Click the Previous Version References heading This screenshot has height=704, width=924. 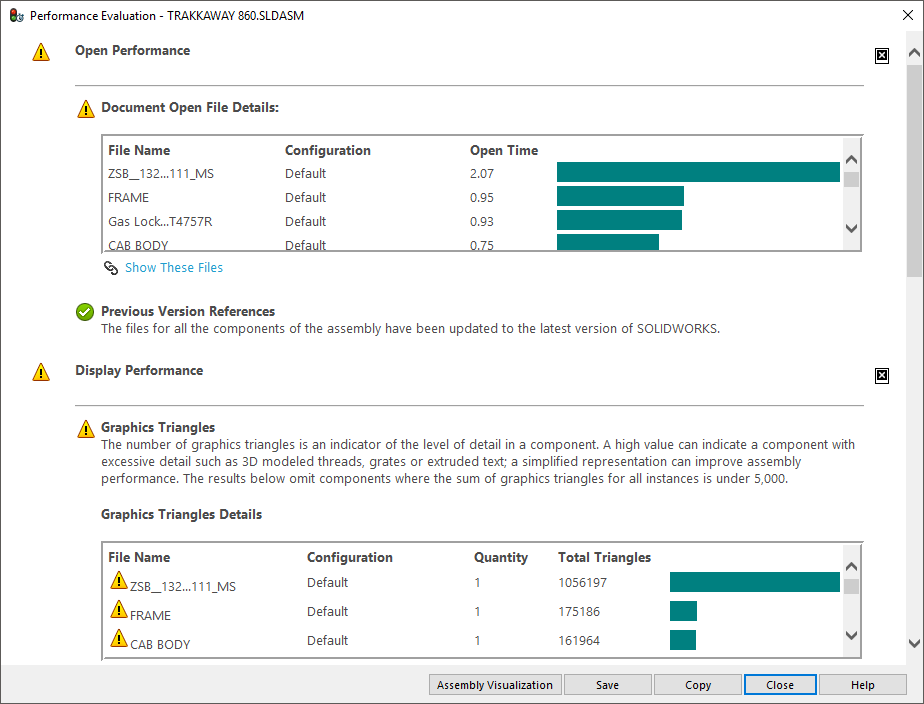(188, 311)
